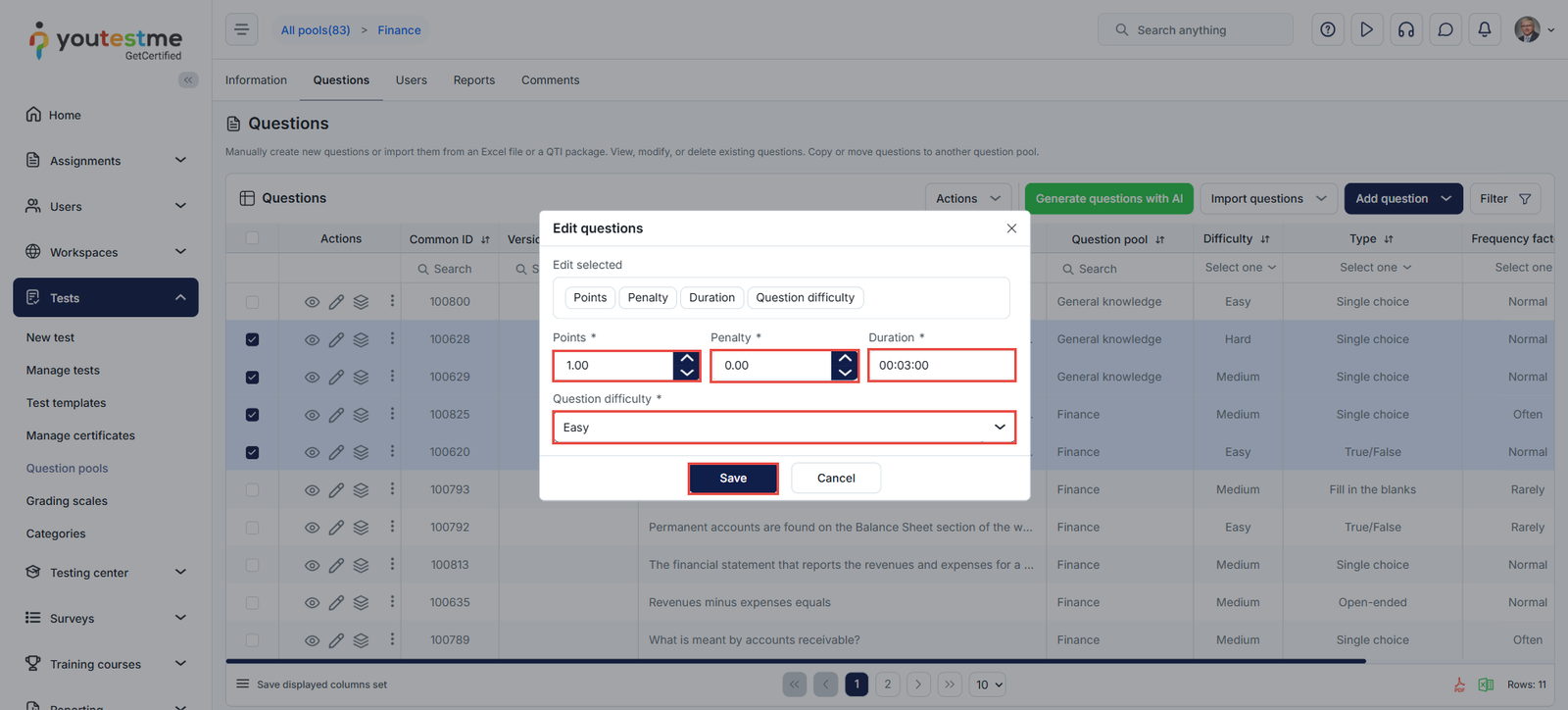The image size is (1568, 710).
Task: Click the play video tutorial icon
Action: tap(1366, 29)
